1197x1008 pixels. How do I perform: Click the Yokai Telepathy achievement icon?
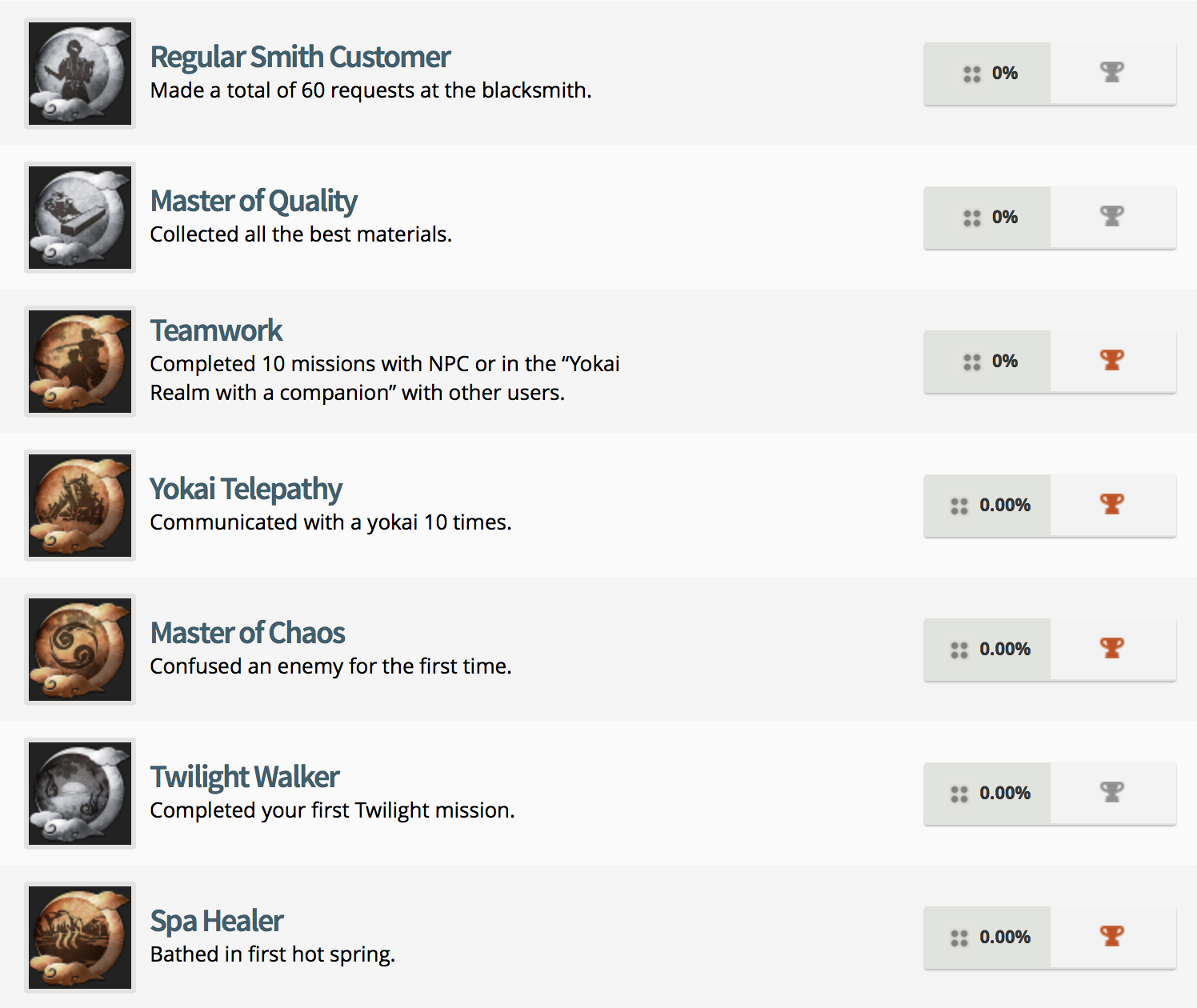(79, 505)
